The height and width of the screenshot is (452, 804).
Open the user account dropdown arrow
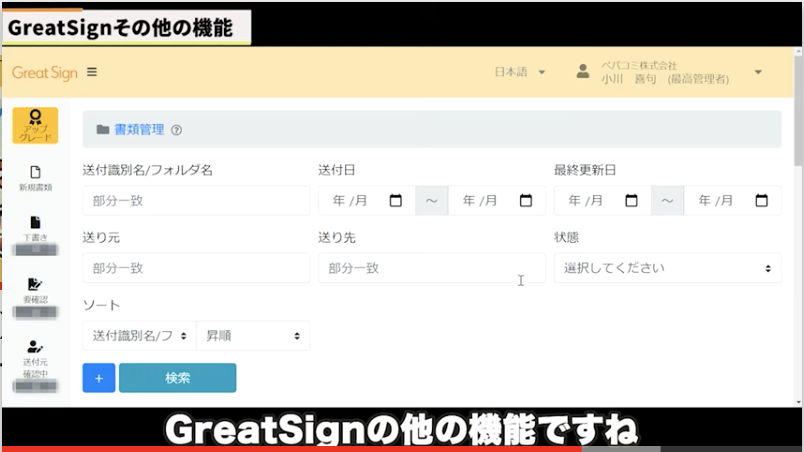point(758,72)
